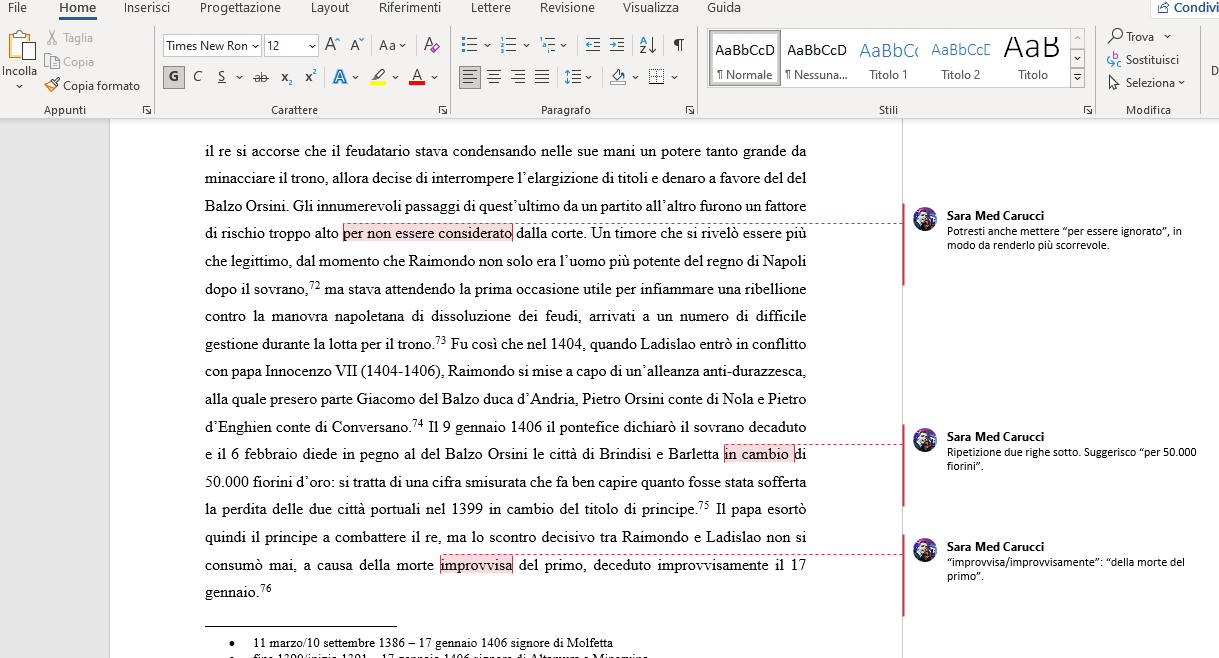Click the Sostituisci button
Screen dimensions: 1219x658
(x=1143, y=60)
